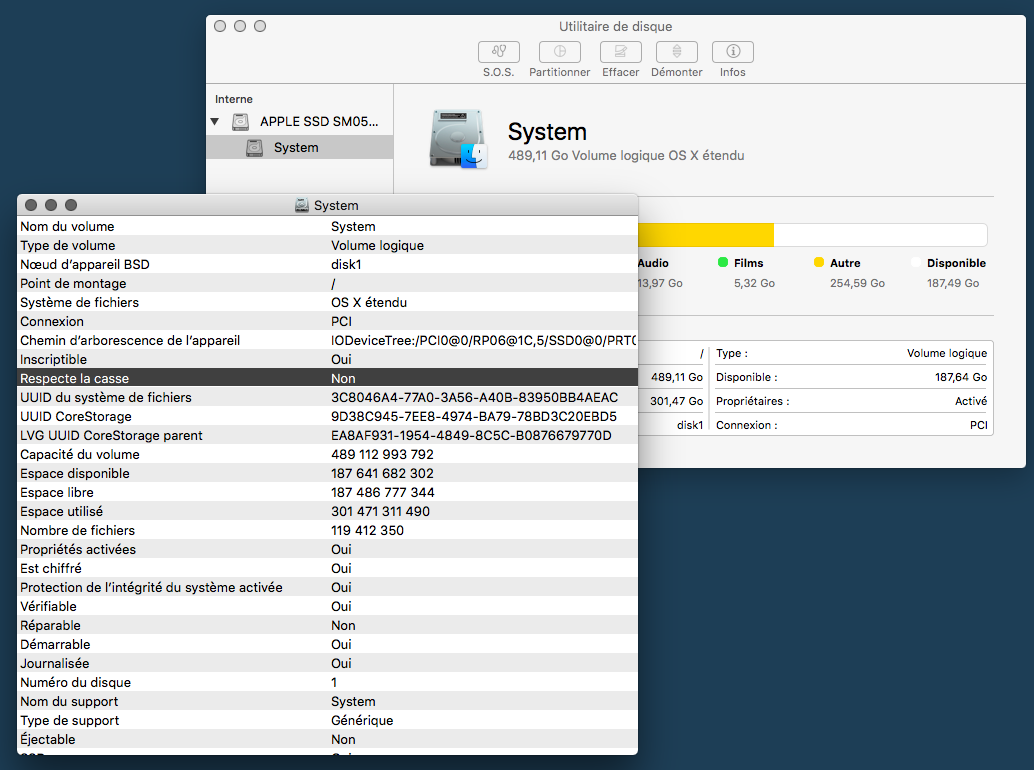Click the System volume icon in sidebar
This screenshot has width=1034, height=770.
(x=254, y=148)
